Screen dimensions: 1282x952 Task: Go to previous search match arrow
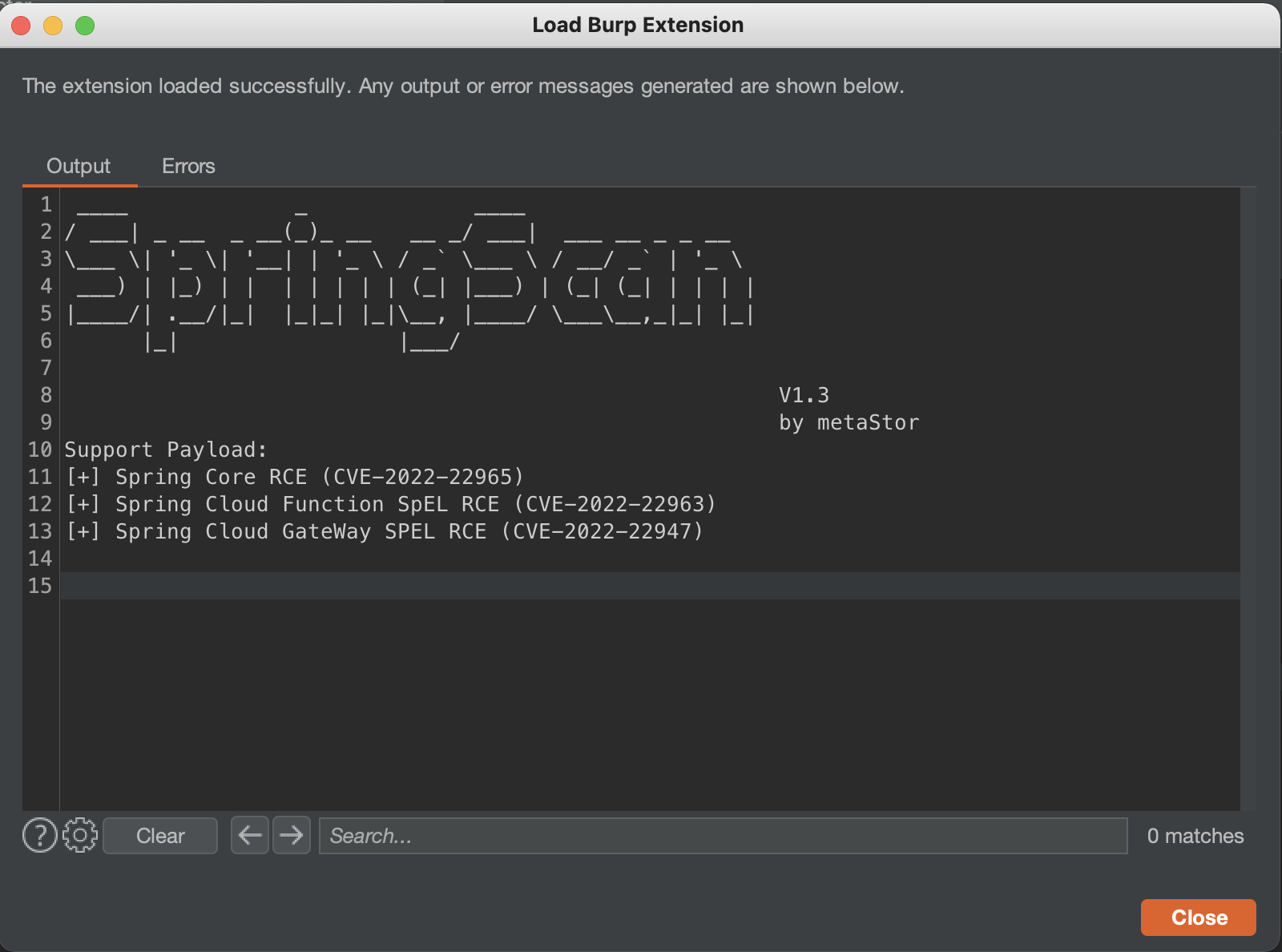[250, 836]
